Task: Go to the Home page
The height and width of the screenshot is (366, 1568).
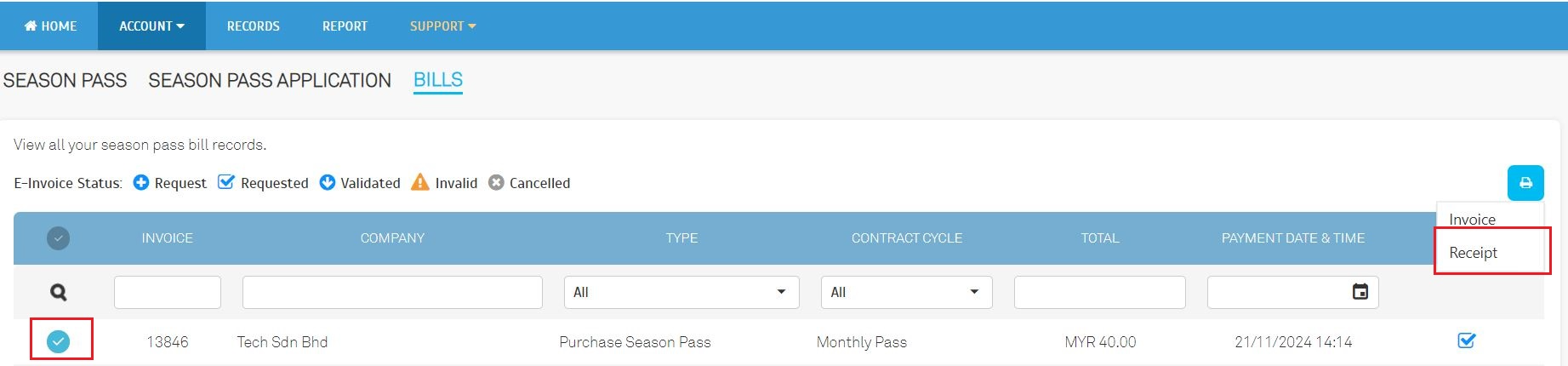Action: pos(50,26)
